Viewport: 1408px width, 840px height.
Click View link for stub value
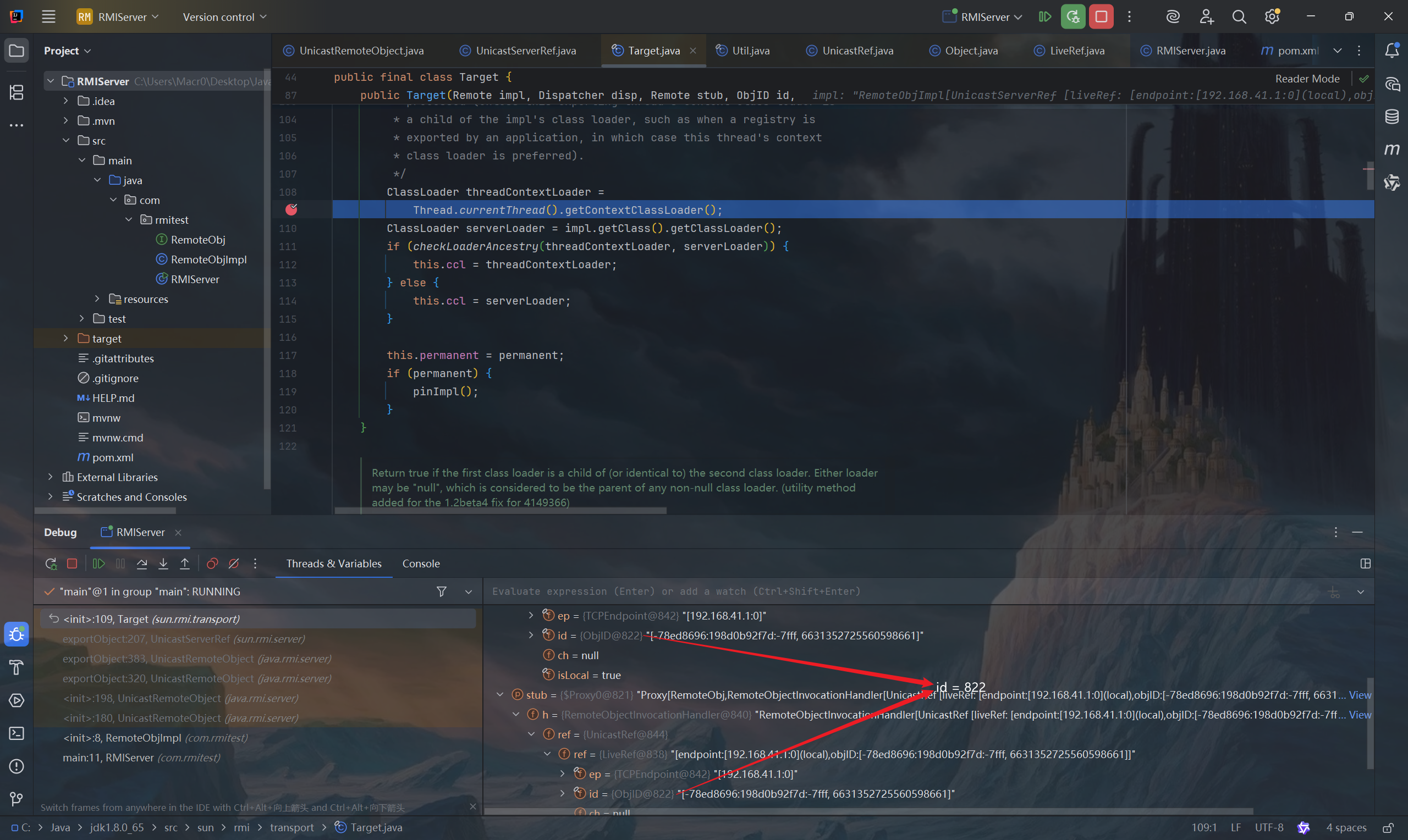coord(1360,694)
